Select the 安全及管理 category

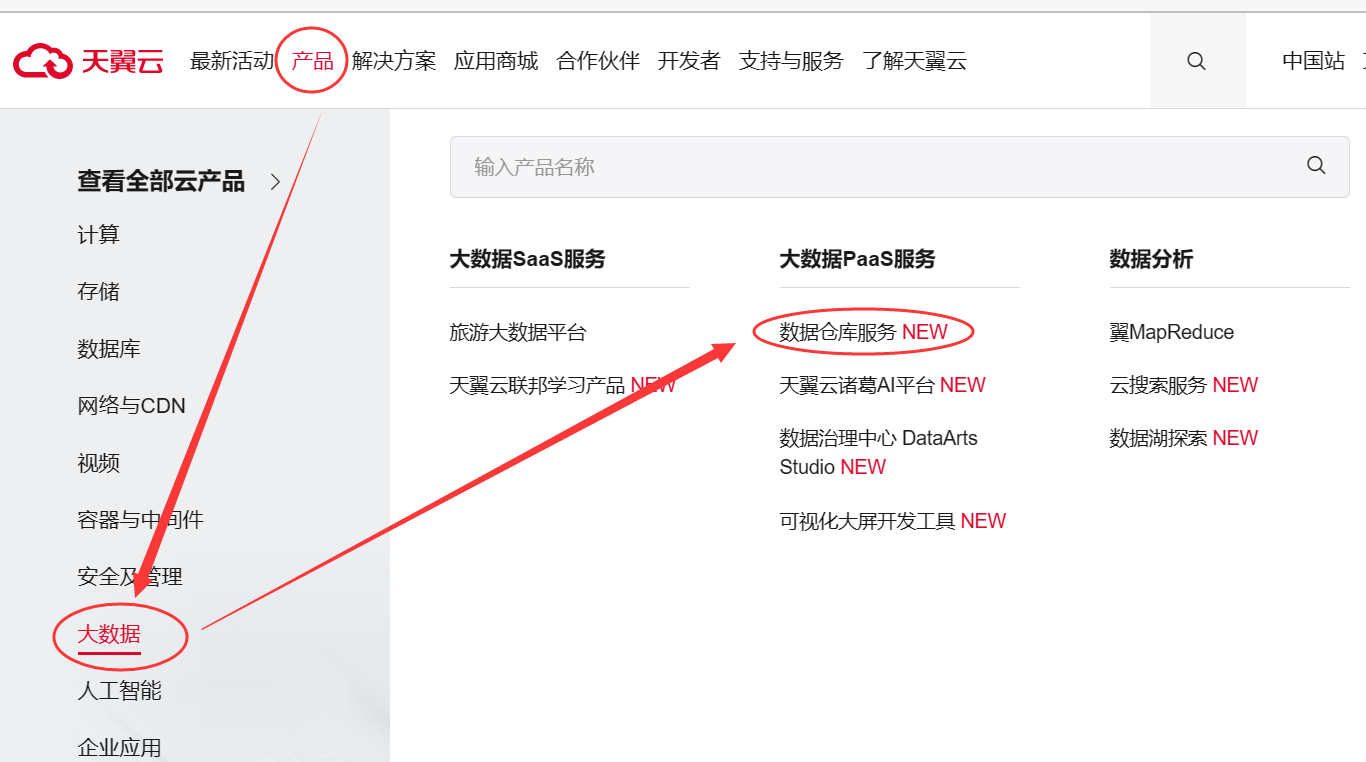pyautogui.click(x=130, y=577)
